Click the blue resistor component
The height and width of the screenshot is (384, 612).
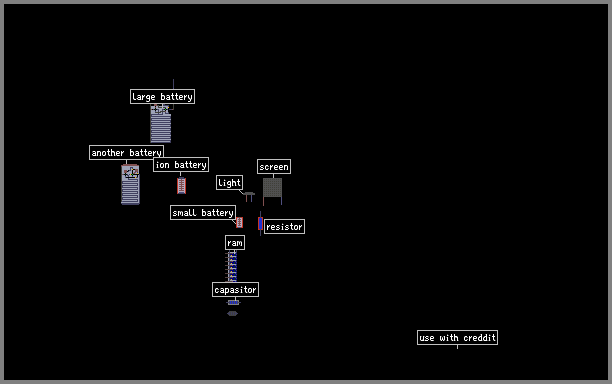pos(260,224)
